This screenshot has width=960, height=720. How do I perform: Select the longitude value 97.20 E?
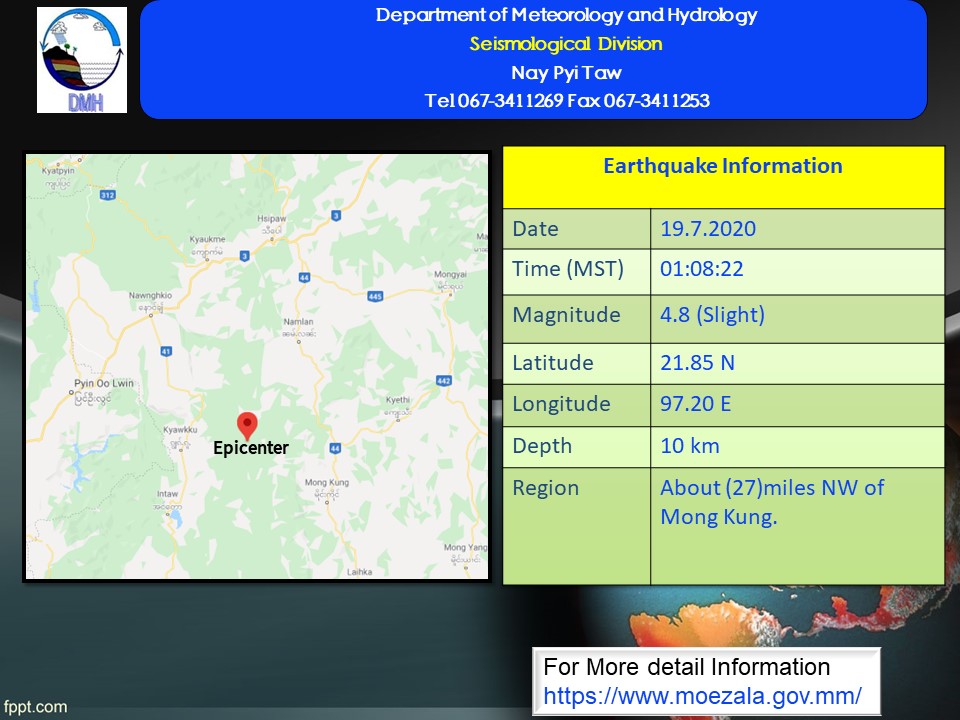click(696, 403)
